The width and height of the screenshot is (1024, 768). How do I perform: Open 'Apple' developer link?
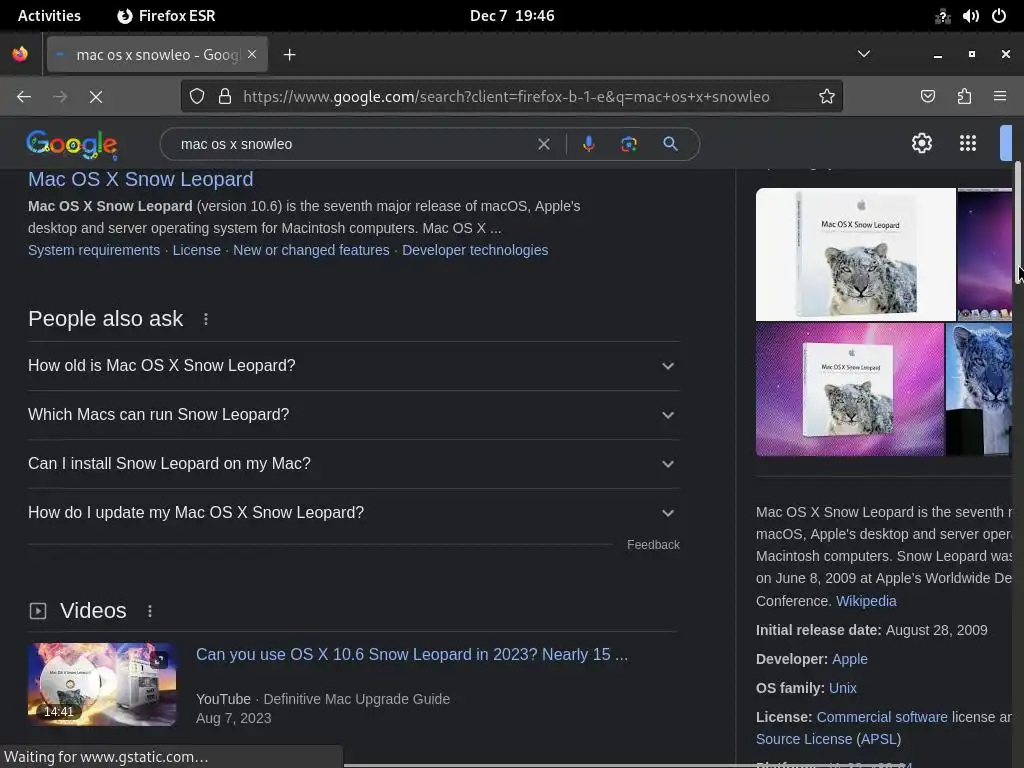tap(850, 659)
